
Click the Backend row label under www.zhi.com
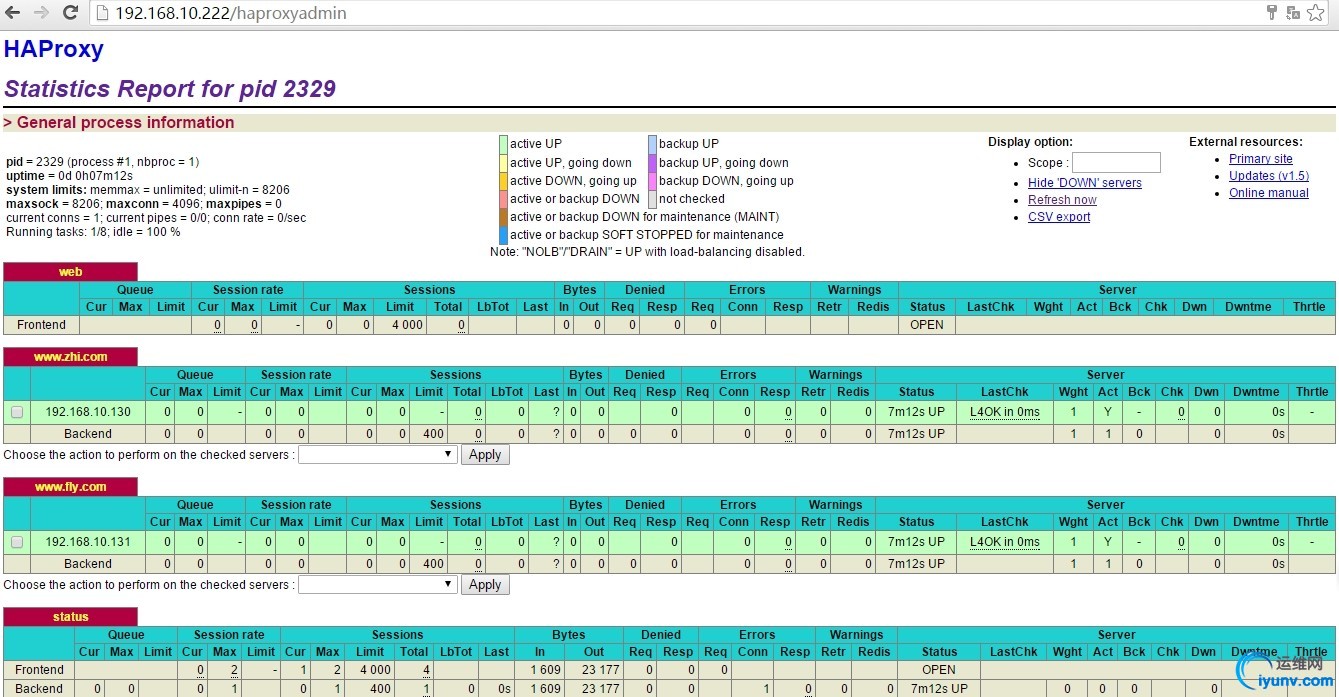pyautogui.click(x=88, y=434)
